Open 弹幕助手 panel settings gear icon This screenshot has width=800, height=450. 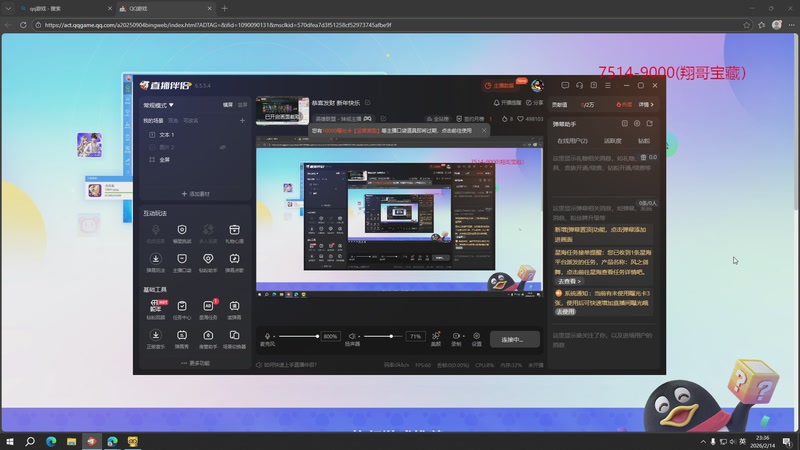click(637, 123)
